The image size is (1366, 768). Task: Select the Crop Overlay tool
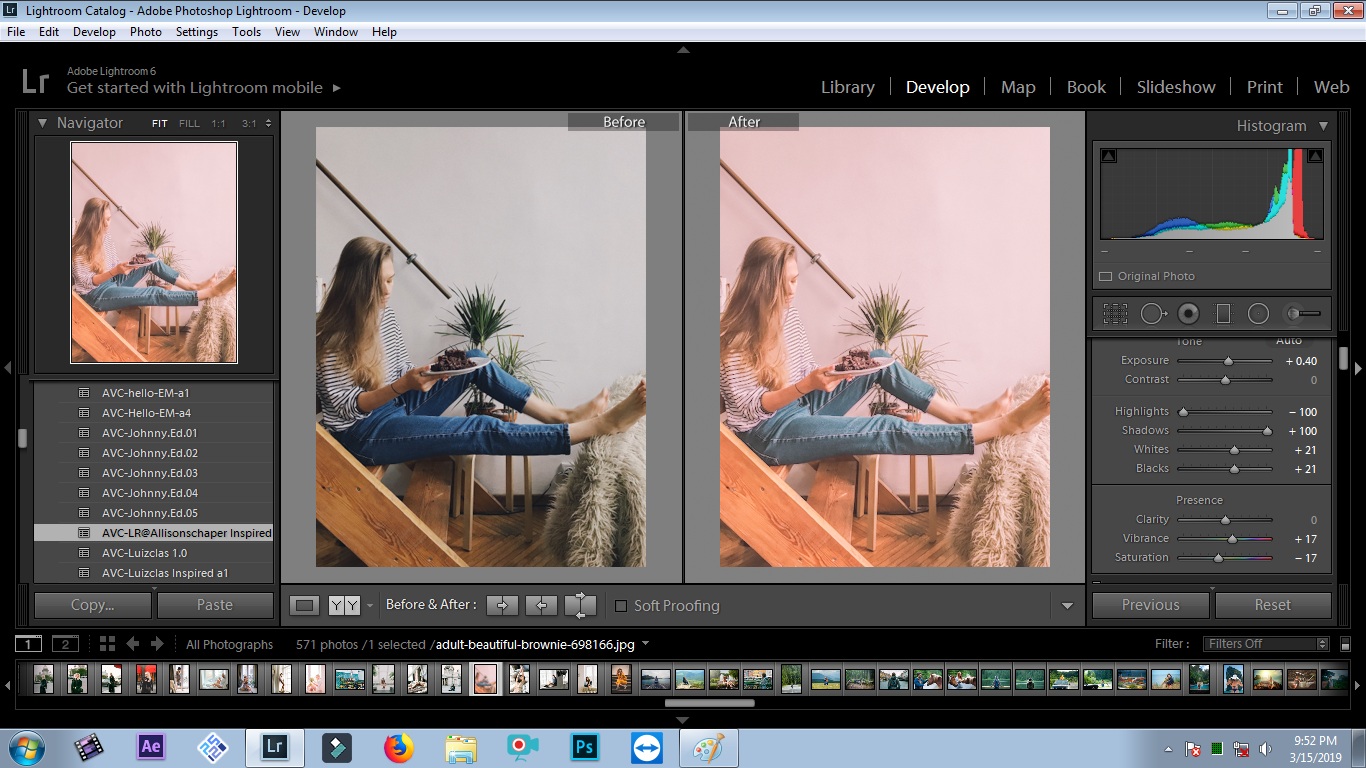(x=1115, y=314)
